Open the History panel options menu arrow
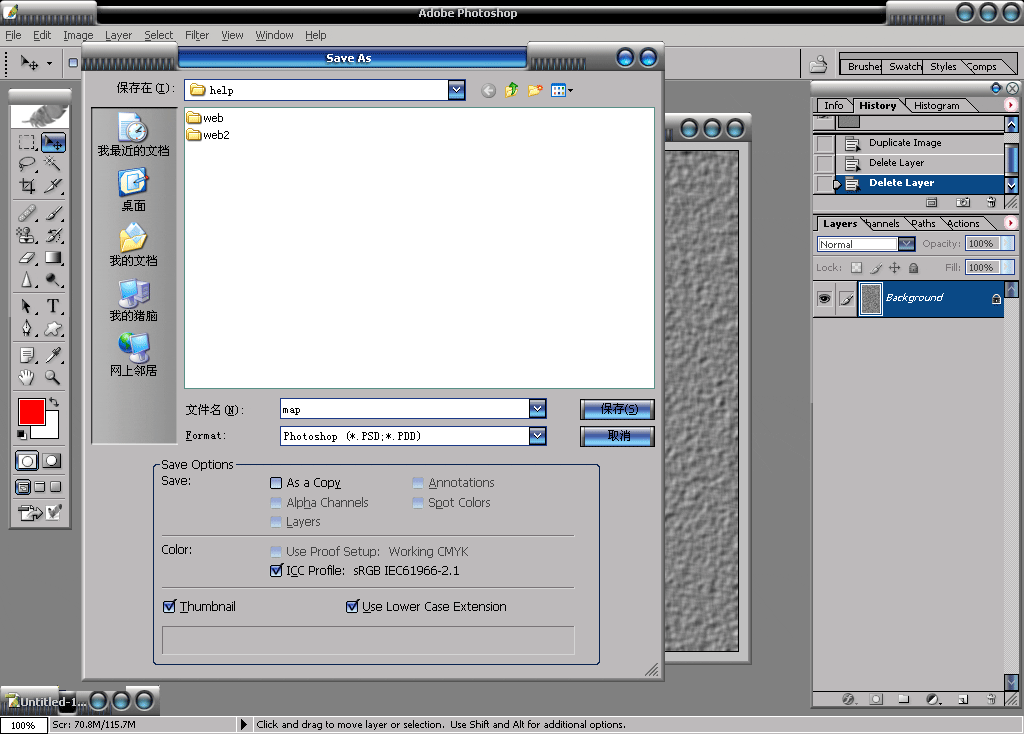 coord(1010,104)
